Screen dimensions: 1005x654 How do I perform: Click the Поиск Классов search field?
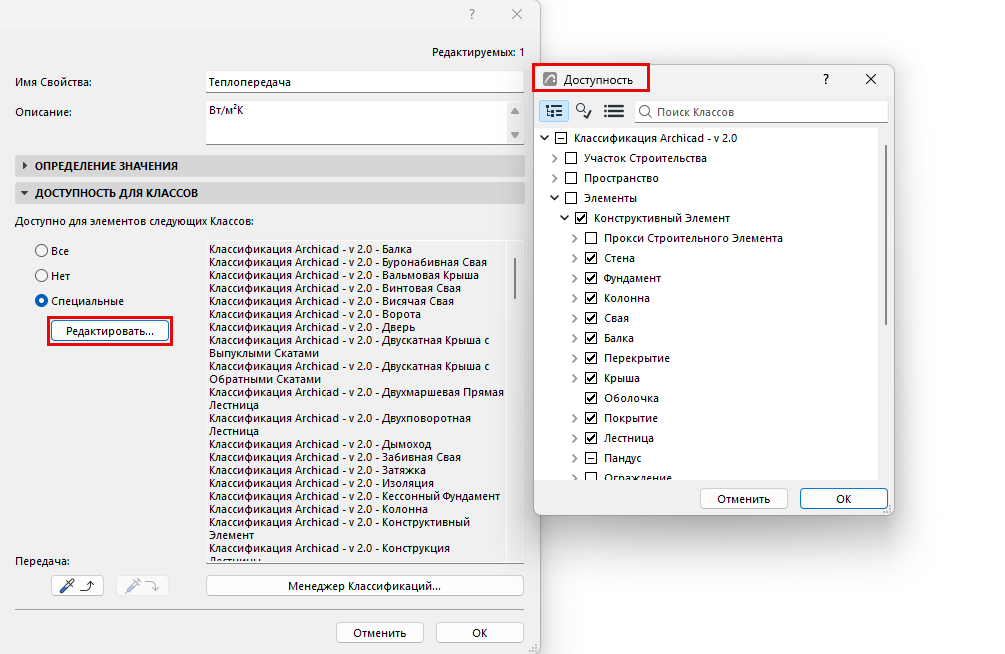(761, 112)
